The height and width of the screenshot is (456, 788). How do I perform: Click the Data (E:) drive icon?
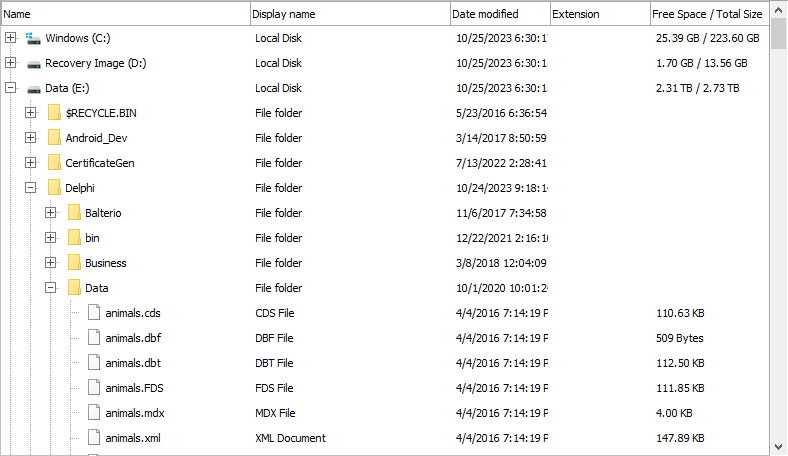[x=34, y=89]
